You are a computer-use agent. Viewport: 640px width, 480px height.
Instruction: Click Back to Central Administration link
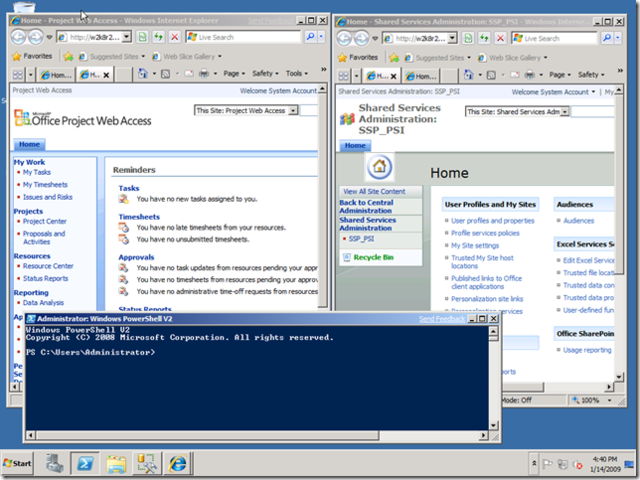[x=366, y=207]
